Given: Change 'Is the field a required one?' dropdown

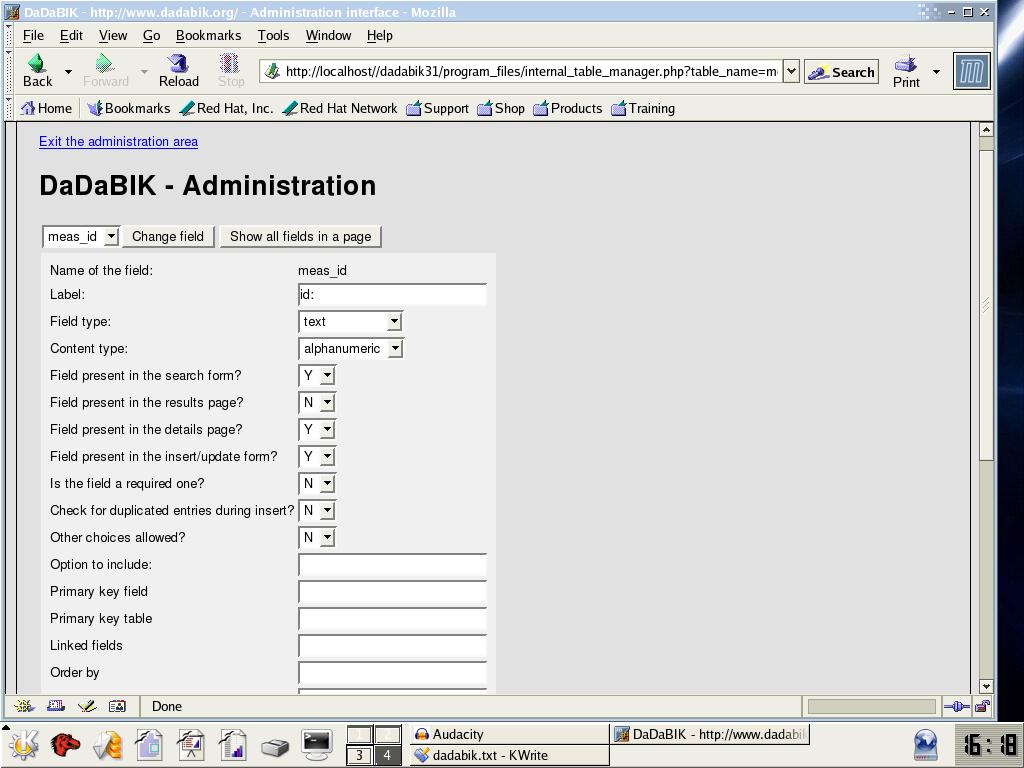Looking at the screenshot, I should [x=317, y=483].
